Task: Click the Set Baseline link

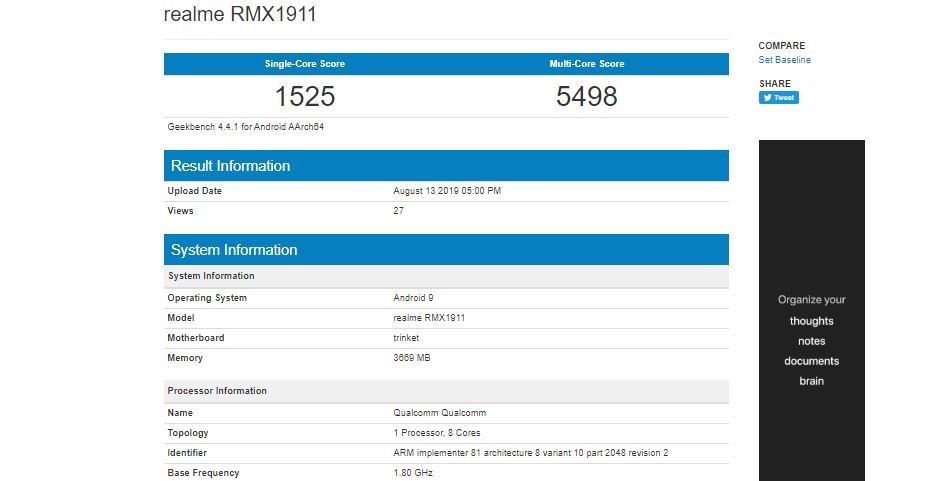Action: 784,59
